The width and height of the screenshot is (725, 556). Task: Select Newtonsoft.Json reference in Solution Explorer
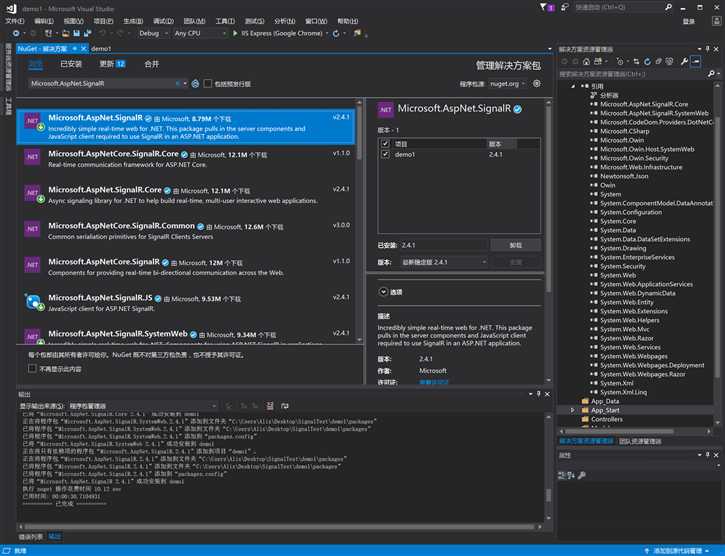pyautogui.click(x=624, y=176)
